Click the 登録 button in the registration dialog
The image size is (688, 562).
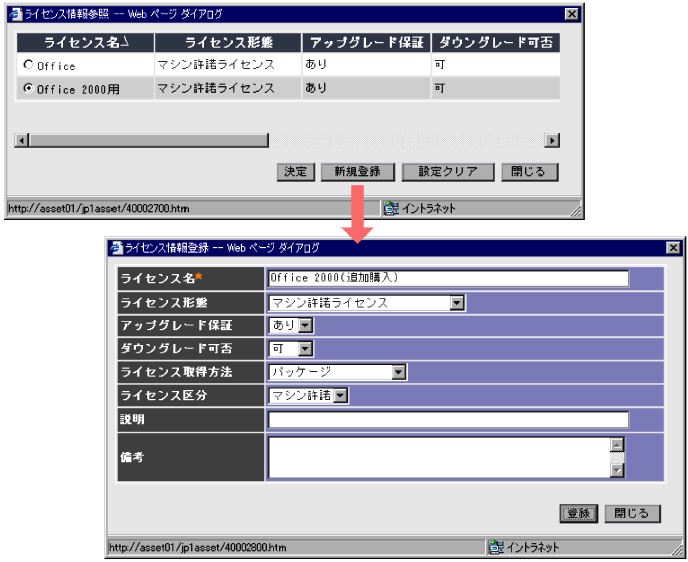(x=579, y=513)
